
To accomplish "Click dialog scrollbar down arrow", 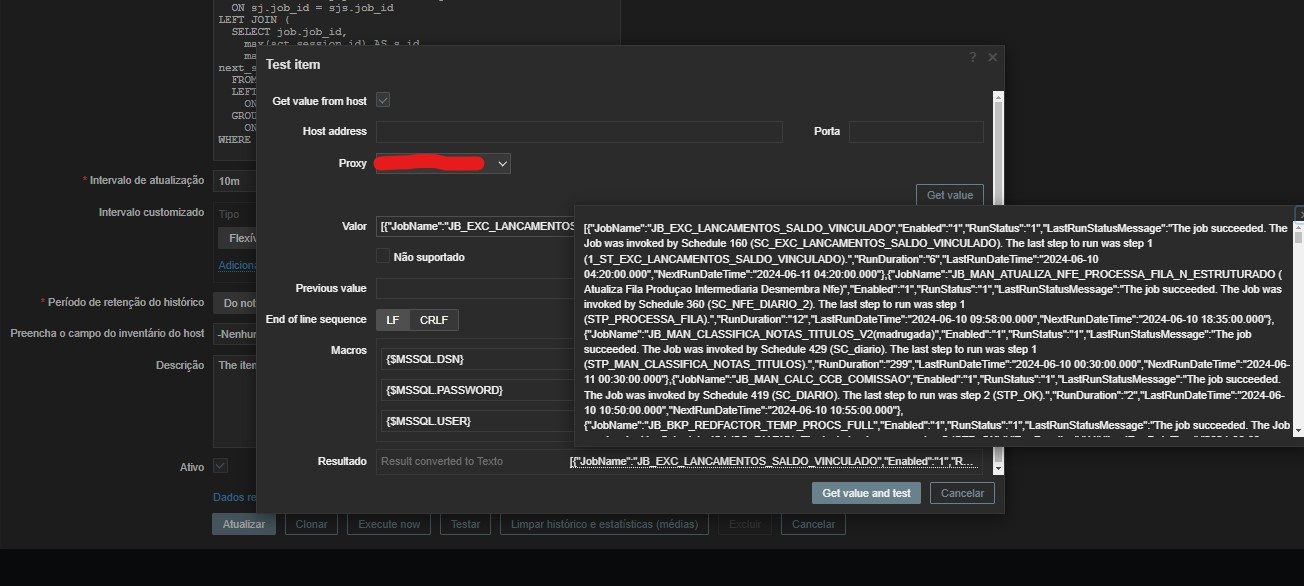I will 997,468.
